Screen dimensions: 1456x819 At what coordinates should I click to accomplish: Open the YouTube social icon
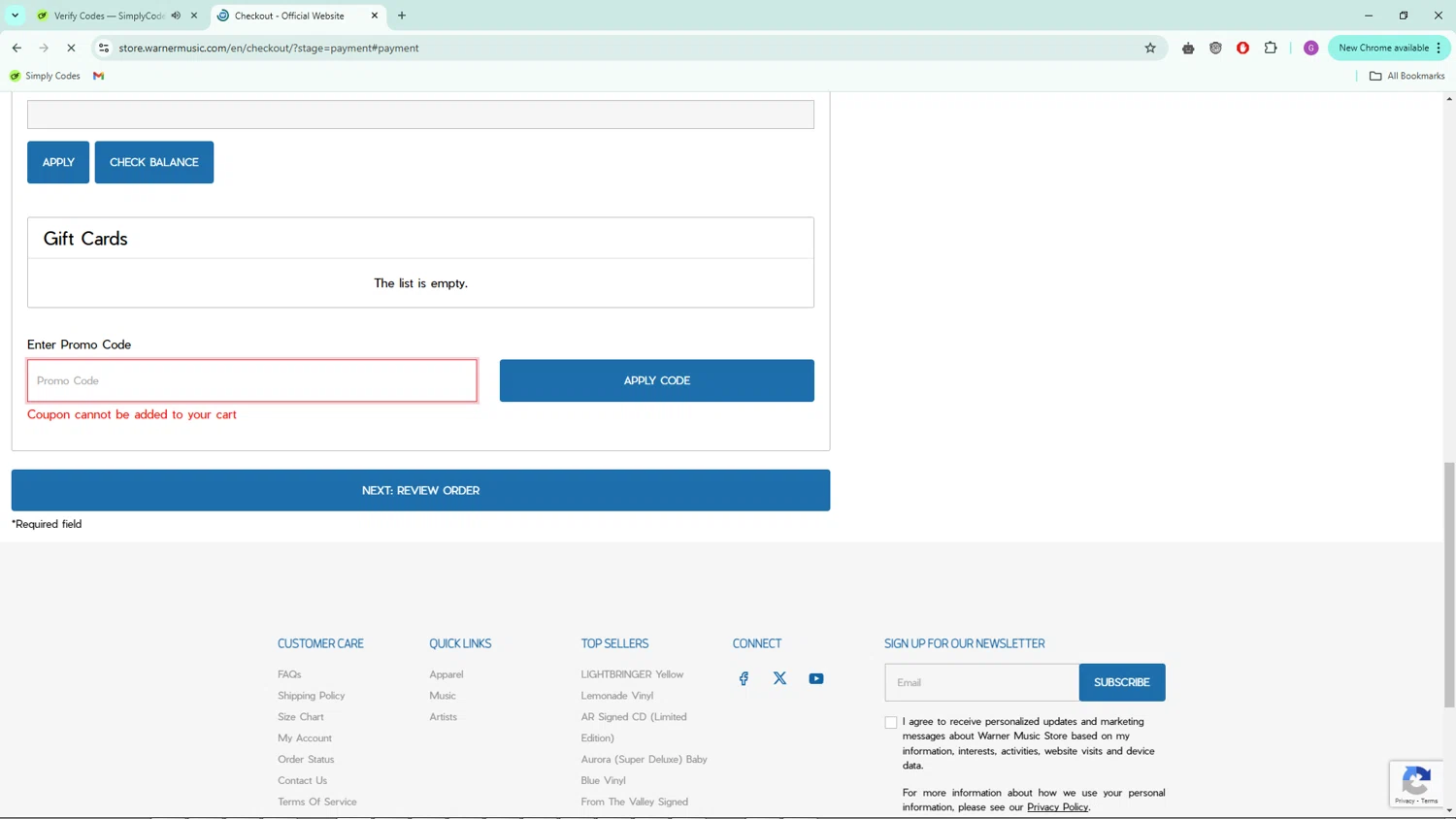pos(816,678)
